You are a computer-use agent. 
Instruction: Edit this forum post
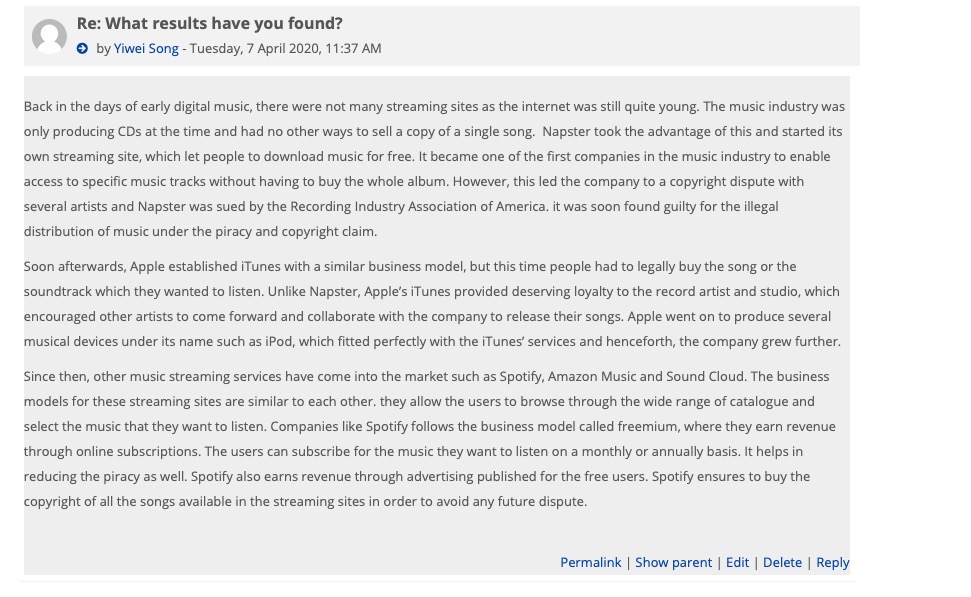tap(737, 562)
